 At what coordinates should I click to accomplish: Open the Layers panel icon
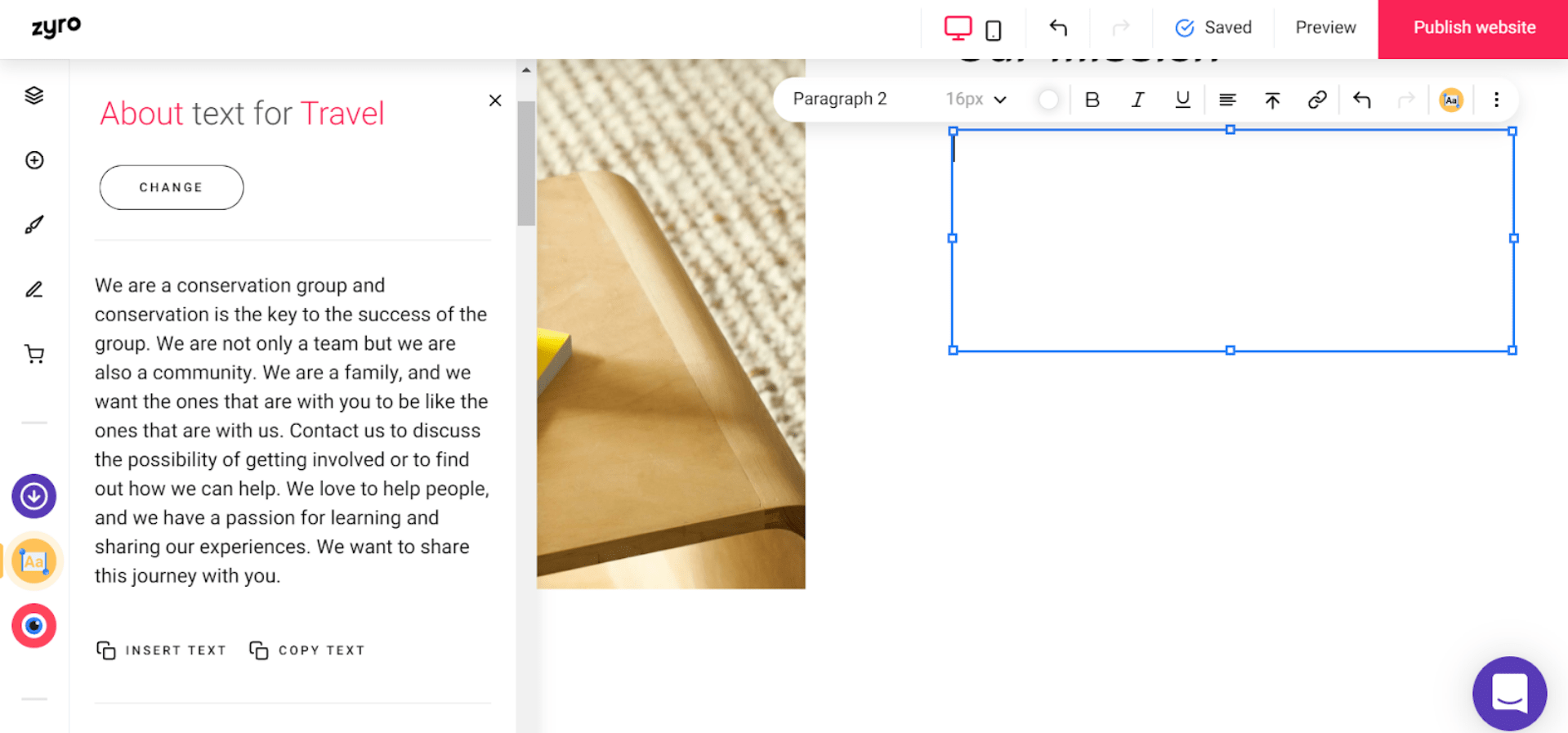[x=34, y=96]
